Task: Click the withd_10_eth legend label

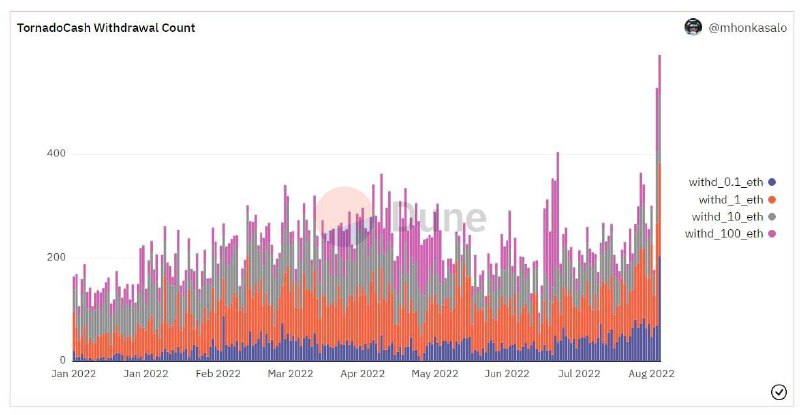Action: tap(727, 216)
